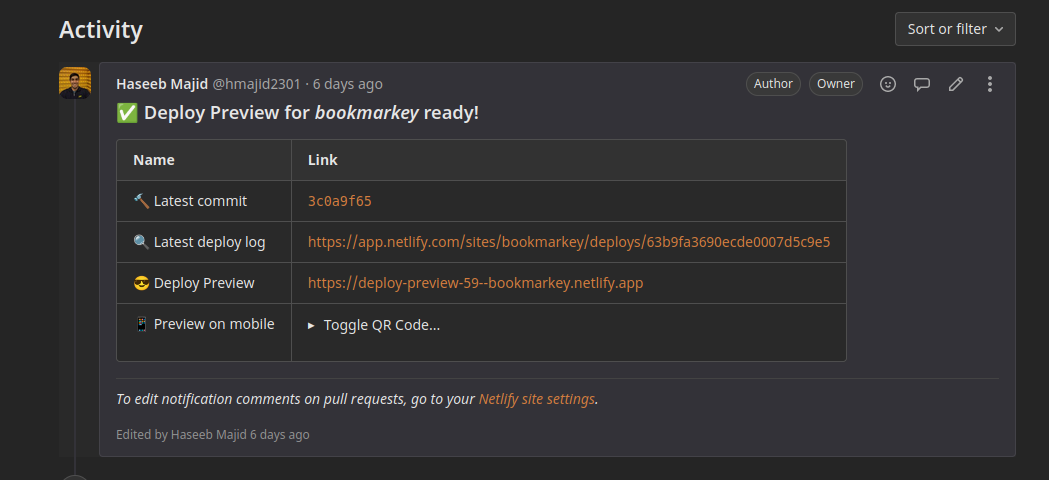
Task: Open the Netlify latest deploy log URL
Action: 569,242
